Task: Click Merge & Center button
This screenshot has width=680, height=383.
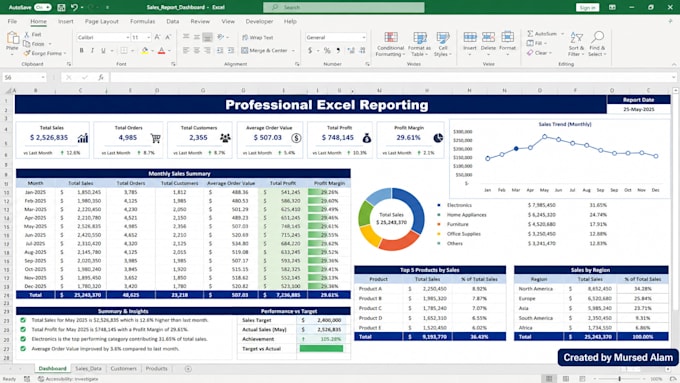Action: coord(264,51)
